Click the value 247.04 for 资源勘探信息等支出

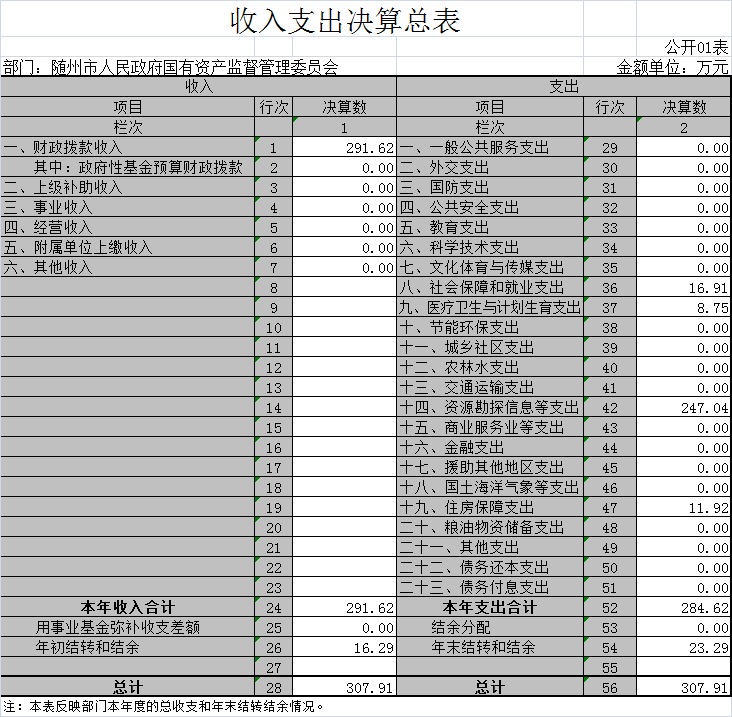684,408
